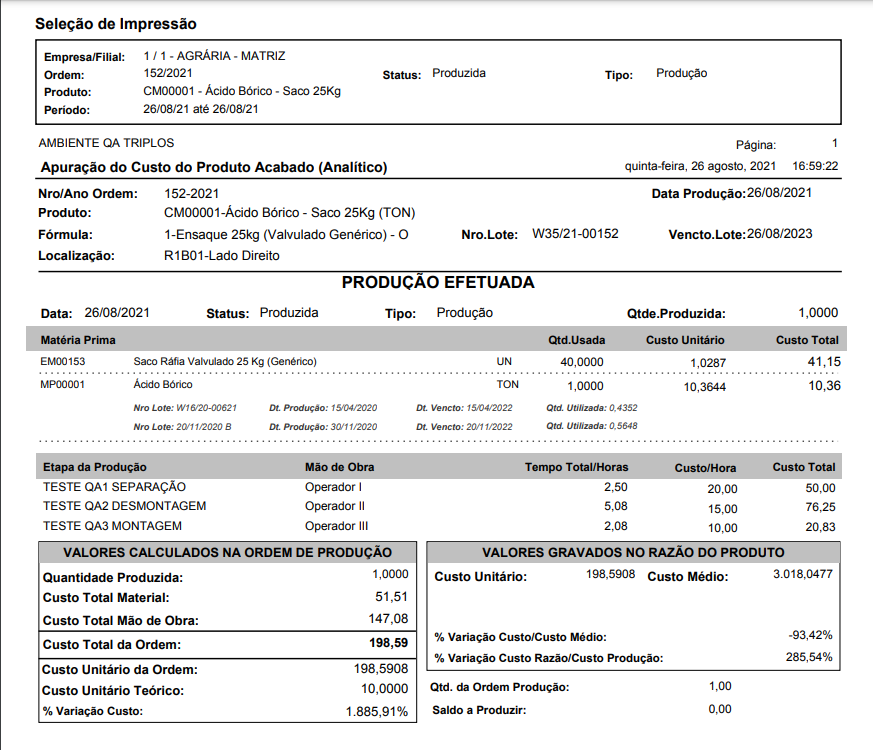Click quantity produced '1,0000' beside Qtde.Produzida

tap(818, 312)
